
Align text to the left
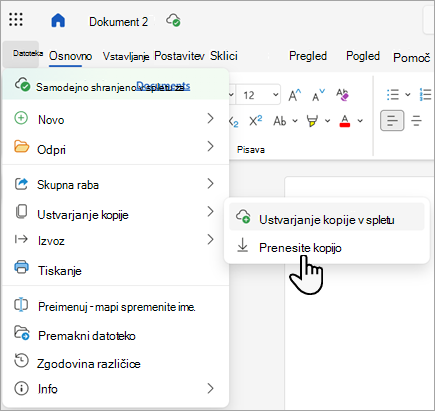pos(392,120)
